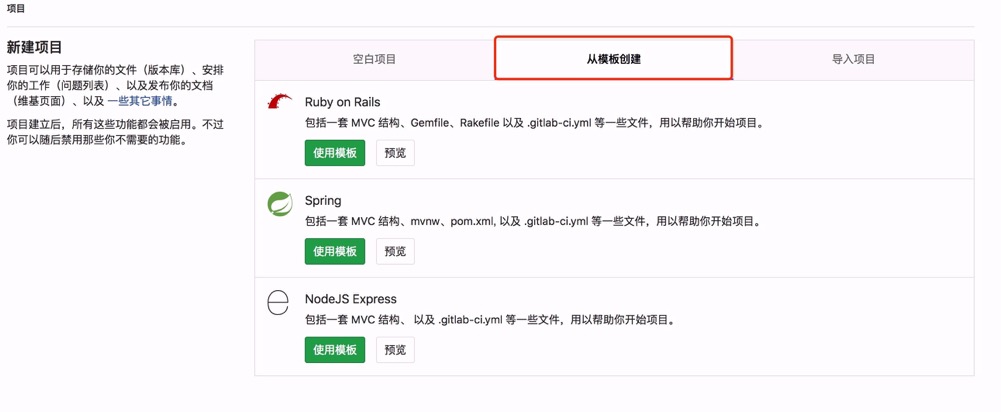Preview the NodeJS Express template
Image resolution: width=1001 pixels, height=412 pixels.
[395, 350]
